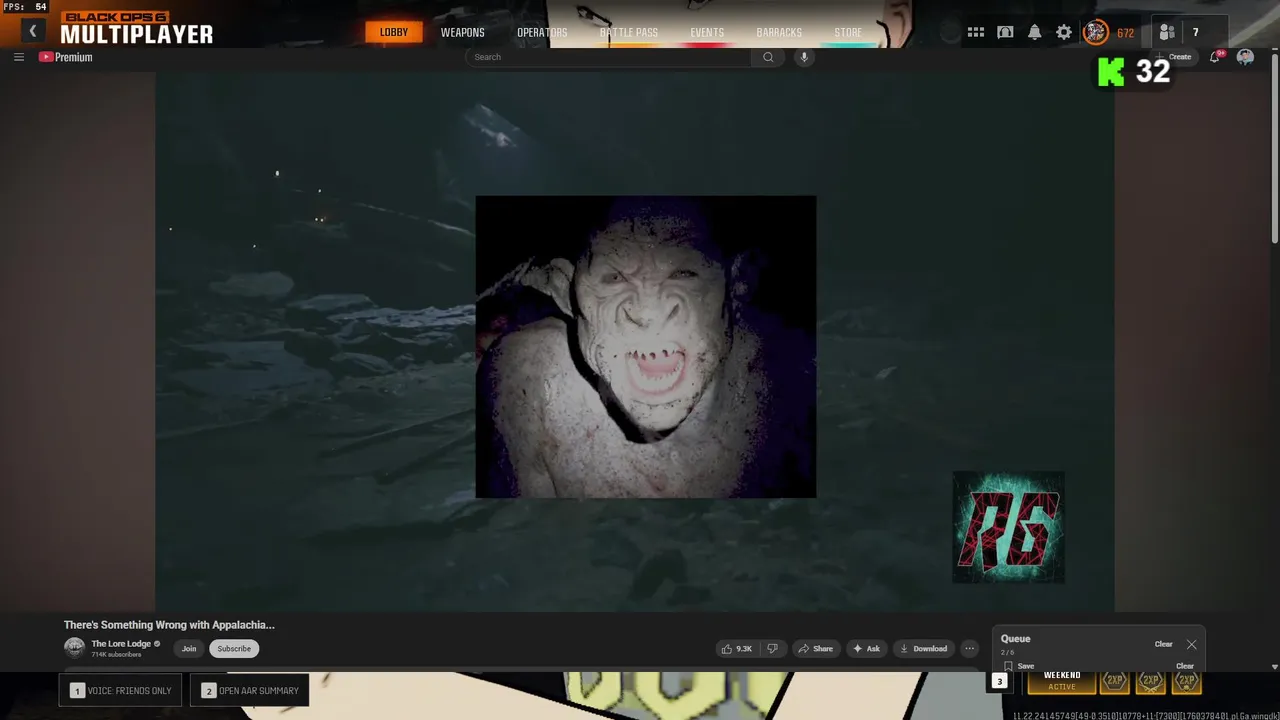Click the video title 'There's Something Wrong with Appalachia...'
Image resolution: width=1280 pixels, height=720 pixels.
pyautogui.click(x=169, y=625)
